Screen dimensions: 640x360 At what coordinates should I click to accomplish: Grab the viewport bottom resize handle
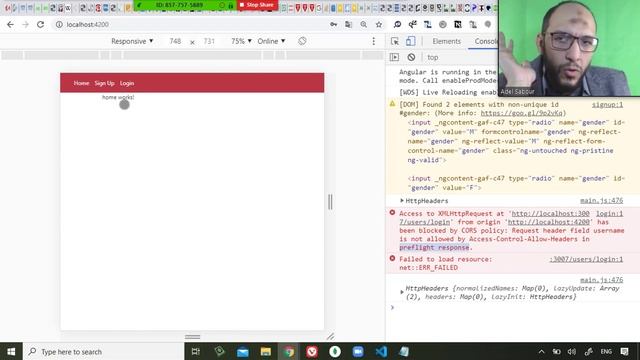192,337
